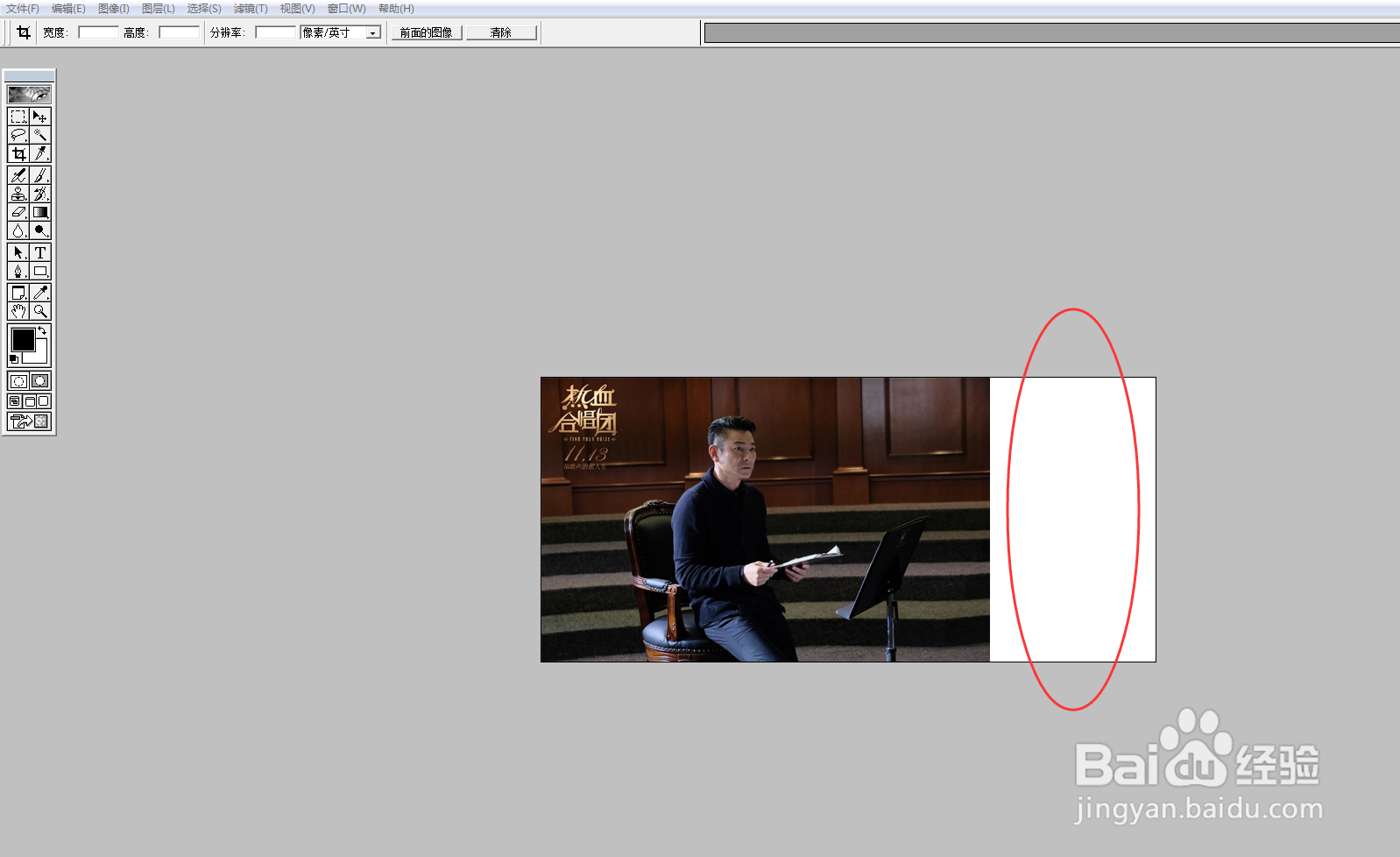Open the 图层(L) menu
This screenshot has height=857, width=1400.
pos(159,9)
